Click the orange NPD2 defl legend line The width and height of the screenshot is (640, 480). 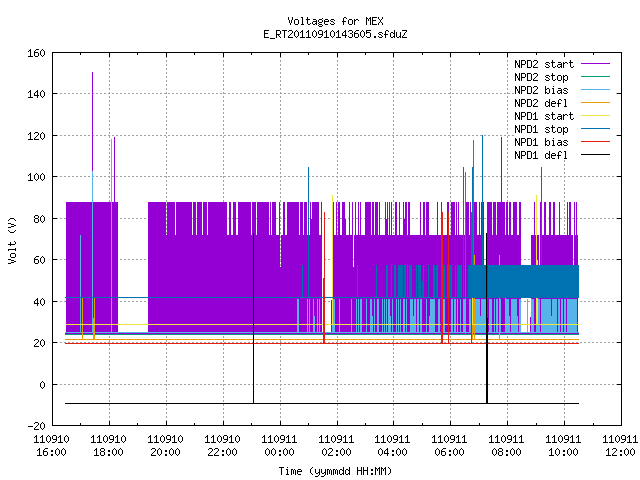(595, 103)
